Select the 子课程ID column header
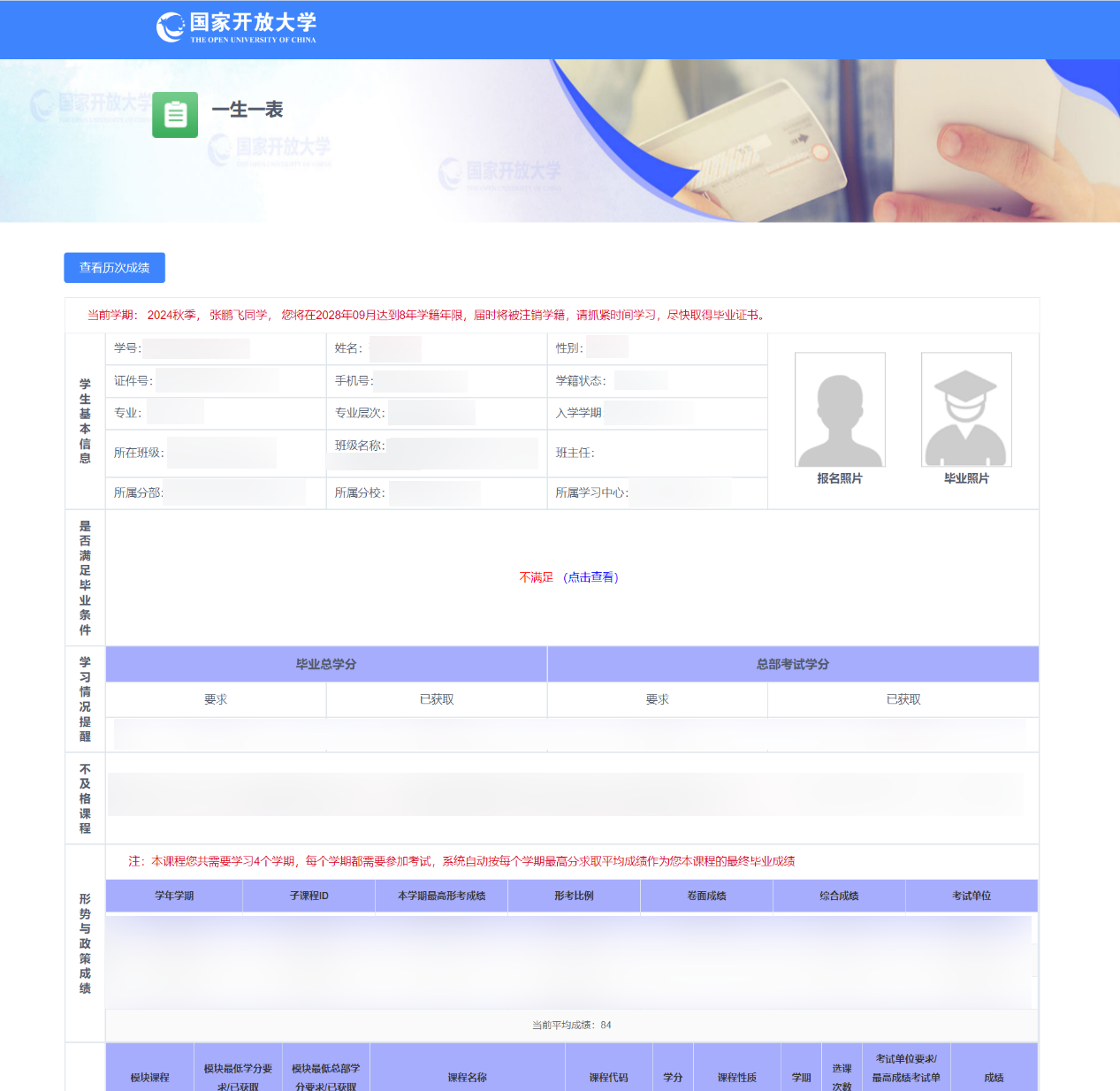Image resolution: width=1120 pixels, height=1091 pixels. 309,896
